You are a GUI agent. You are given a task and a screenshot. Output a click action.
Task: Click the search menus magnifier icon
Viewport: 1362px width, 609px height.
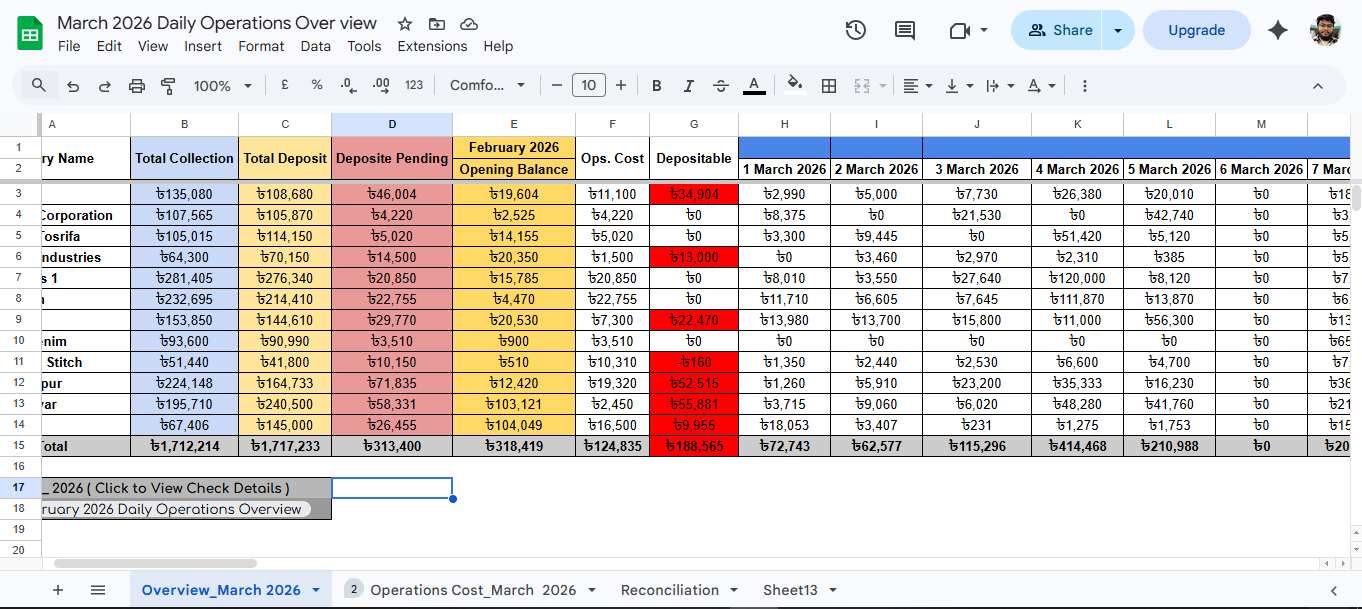pos(39,85)
